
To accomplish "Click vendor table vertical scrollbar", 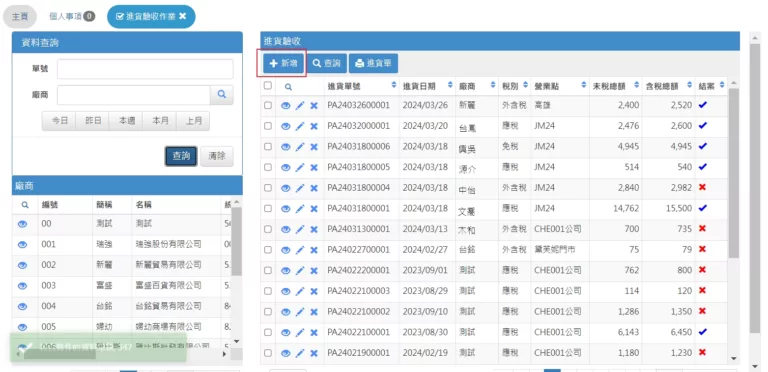I will [236, 242].
